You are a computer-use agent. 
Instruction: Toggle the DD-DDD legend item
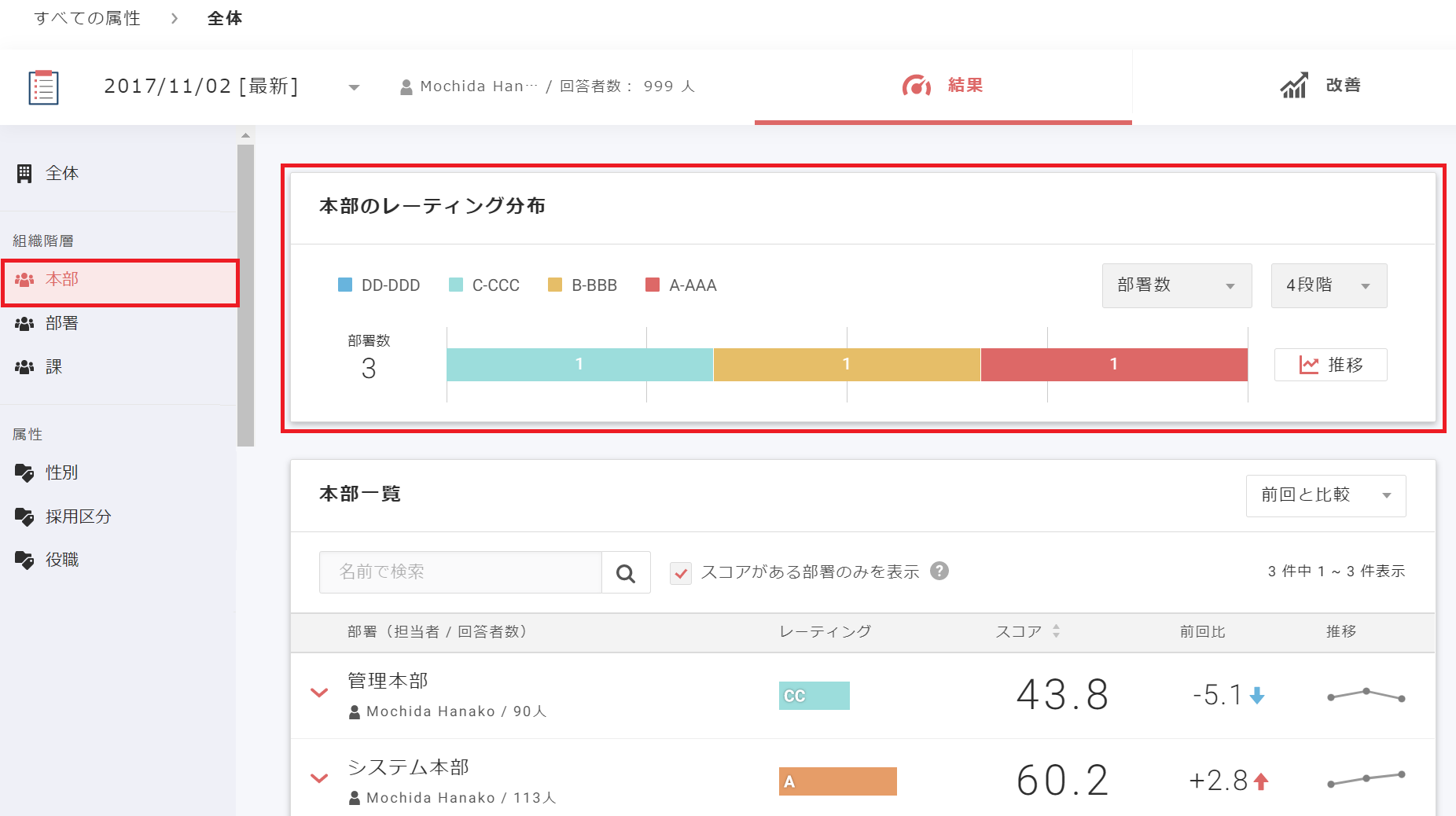pyautogui.click(x=379, y=285)
